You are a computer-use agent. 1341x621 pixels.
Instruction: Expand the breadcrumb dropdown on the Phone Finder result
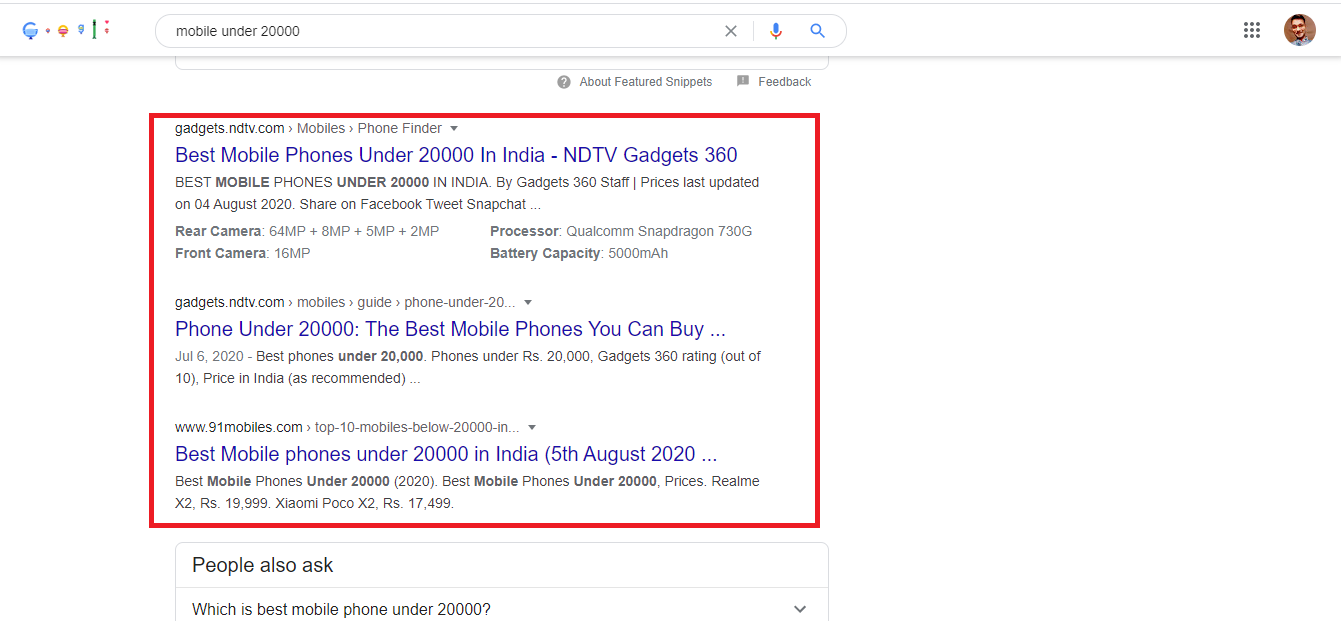tap(455, 128)
